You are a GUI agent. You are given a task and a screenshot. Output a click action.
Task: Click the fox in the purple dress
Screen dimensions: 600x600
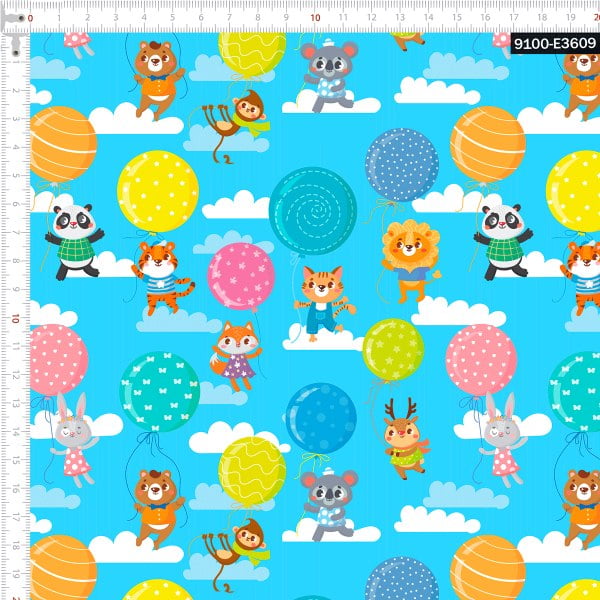(236, 355)
